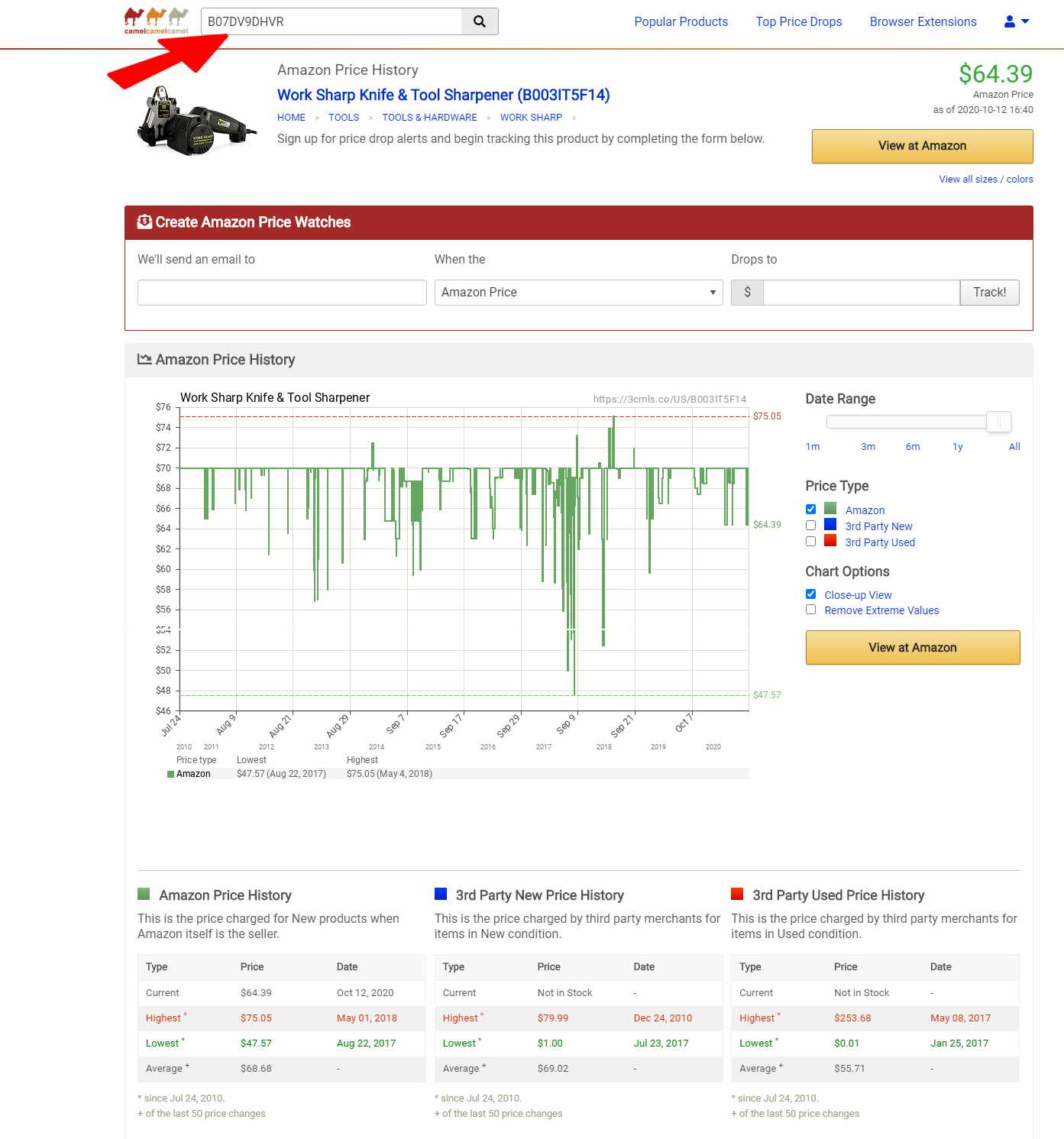Click the 3rd Party New label link

[878, 526]
